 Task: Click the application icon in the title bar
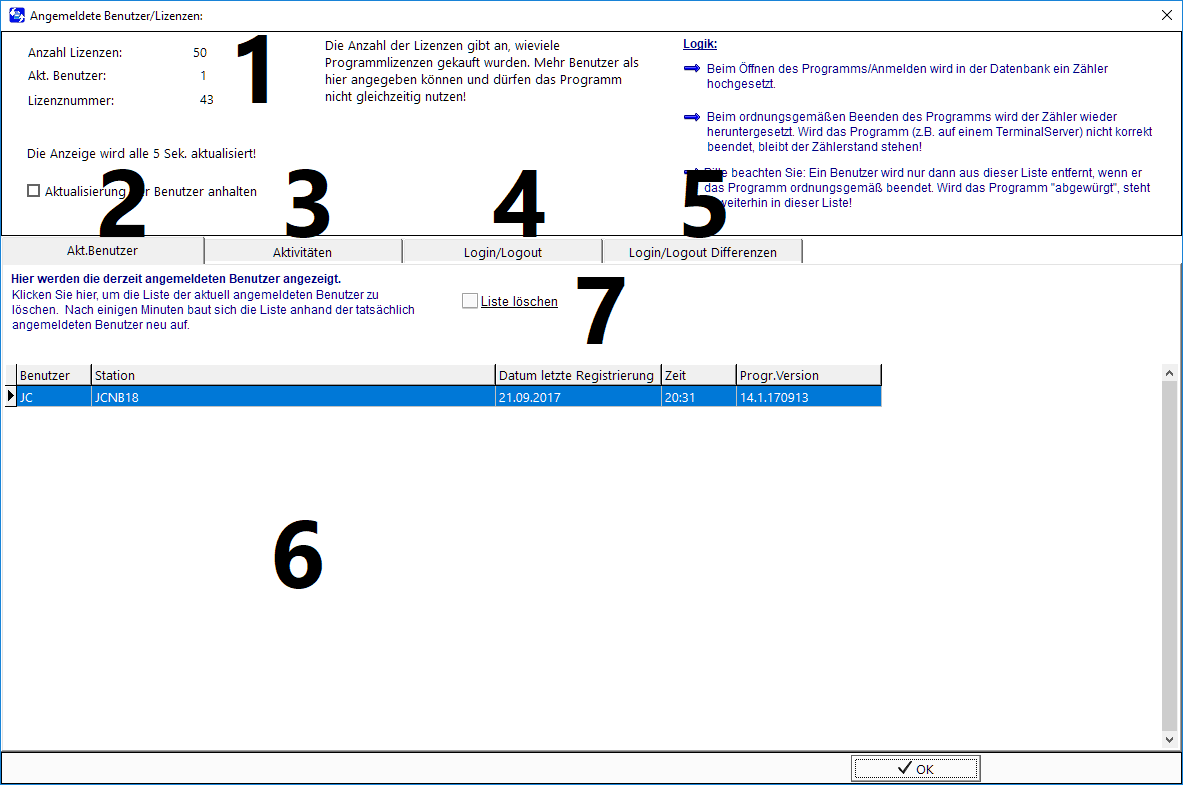[x=17, y=15]
